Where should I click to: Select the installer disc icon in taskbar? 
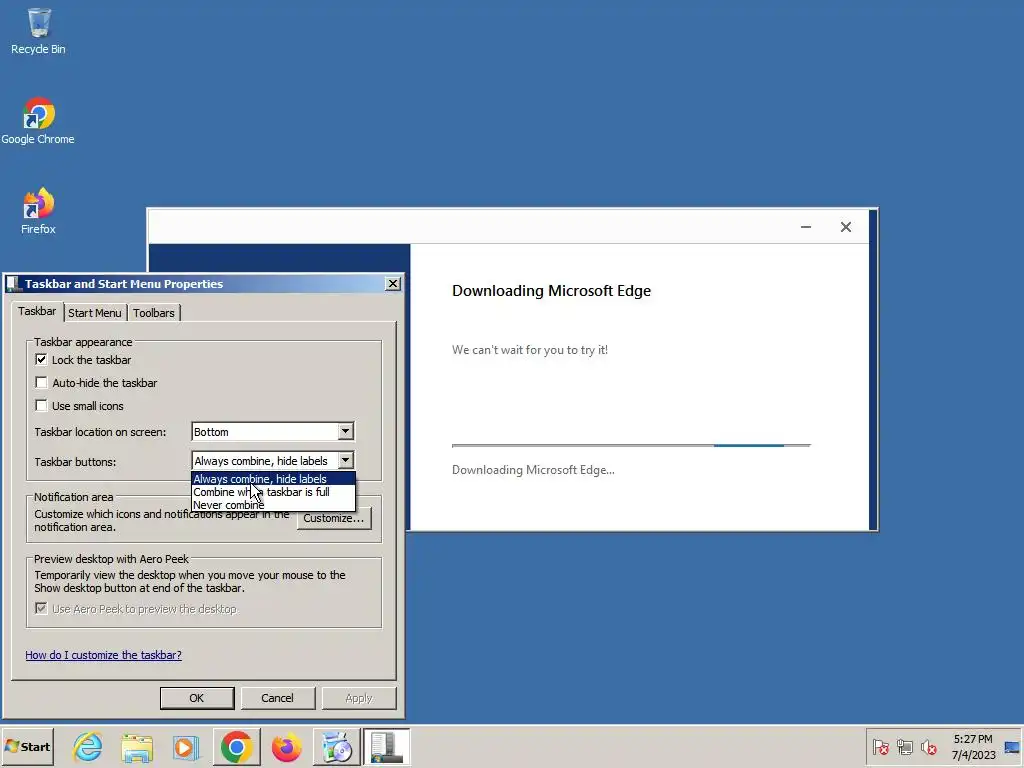[x=336, y=747]
